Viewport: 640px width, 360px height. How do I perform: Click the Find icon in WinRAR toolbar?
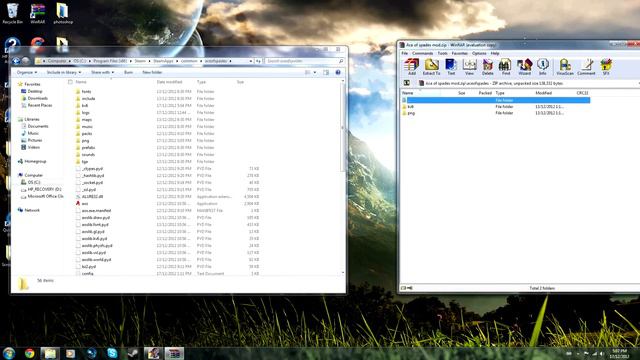coord(505,67)
